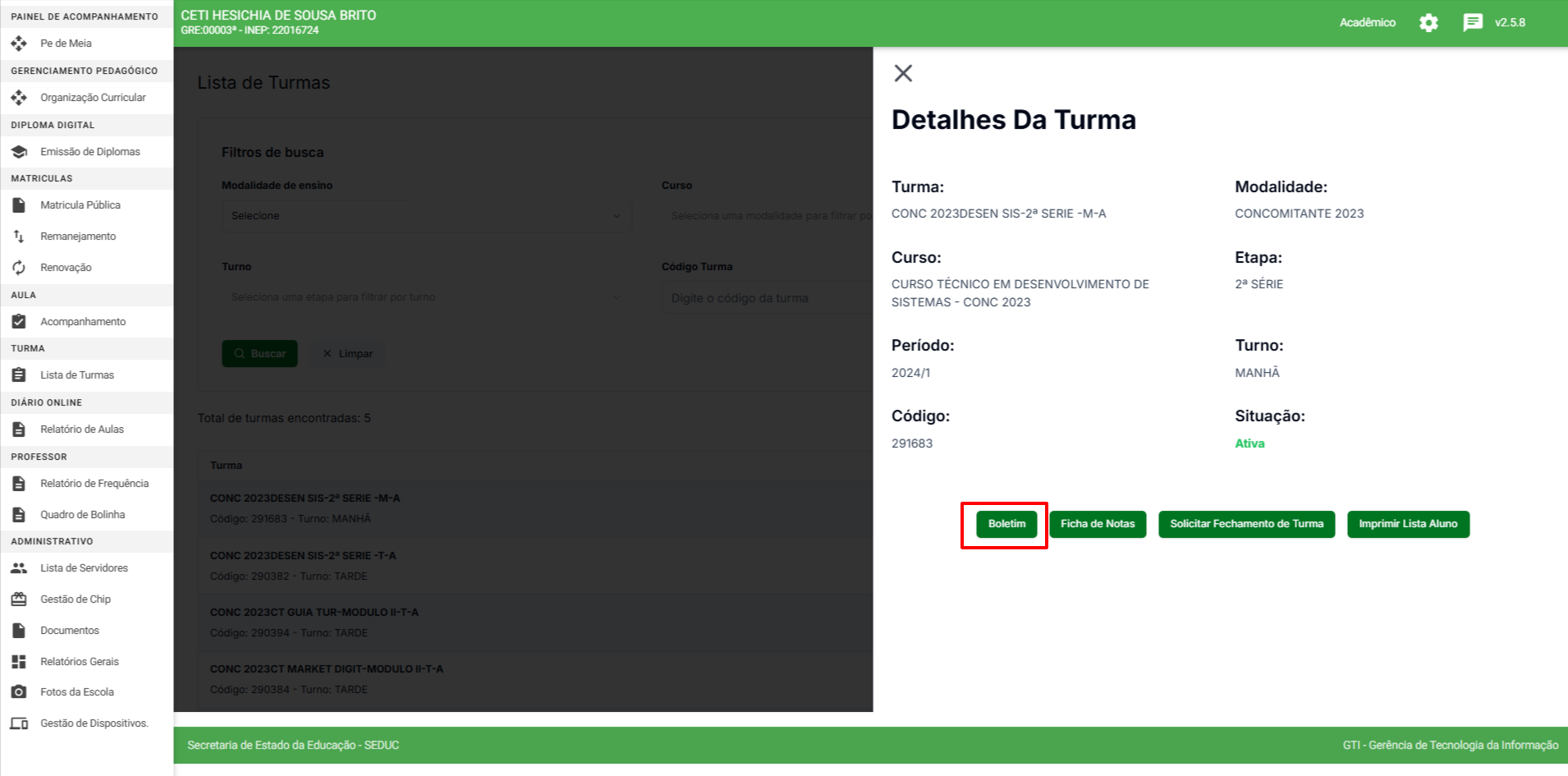Click the settings gear icon in header
Viewport: 1568px width, 776px height.
[1428, 23]
